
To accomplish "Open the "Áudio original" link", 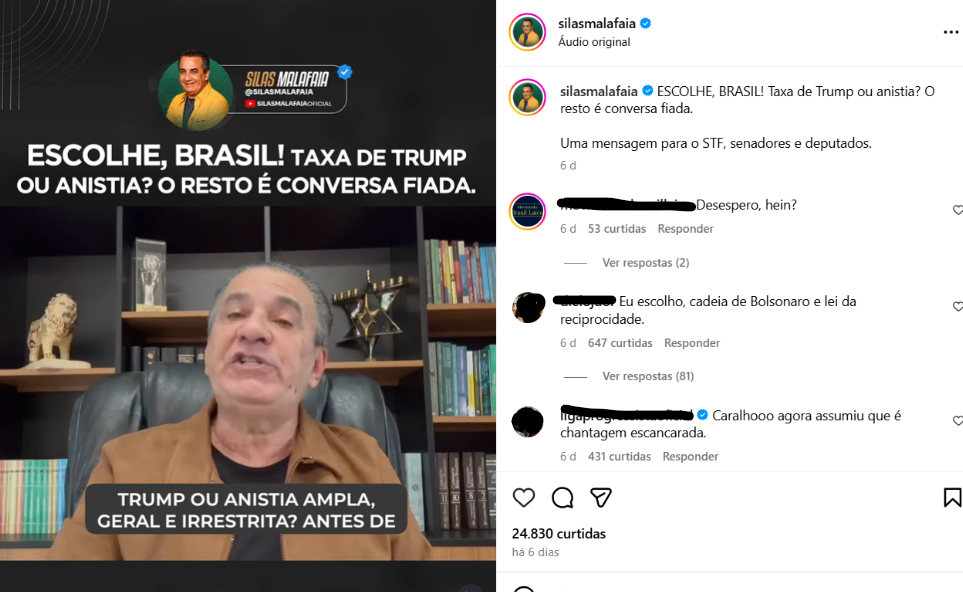I will (594, 42).
